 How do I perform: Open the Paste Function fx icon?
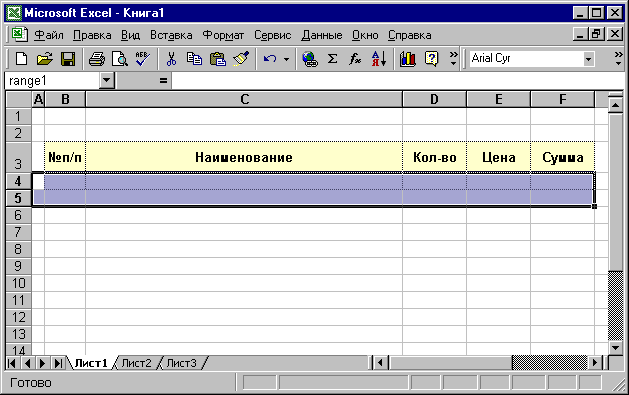[x=355, y=59]
